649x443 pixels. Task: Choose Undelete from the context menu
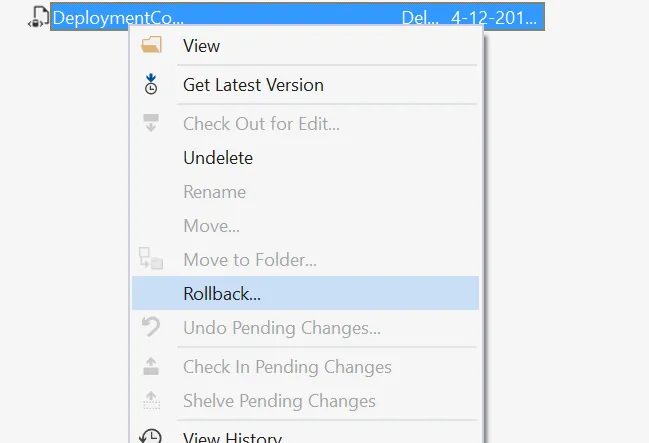pyautogui.click(x=218, y=158)
